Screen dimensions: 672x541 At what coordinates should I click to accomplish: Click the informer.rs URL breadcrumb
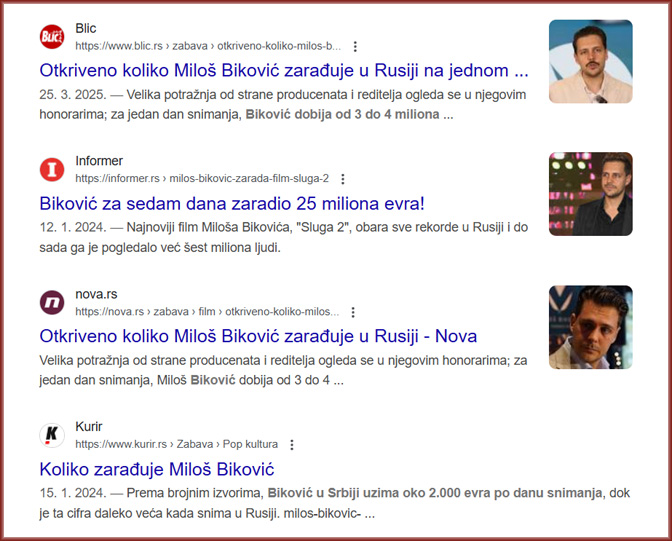[202, 178]
